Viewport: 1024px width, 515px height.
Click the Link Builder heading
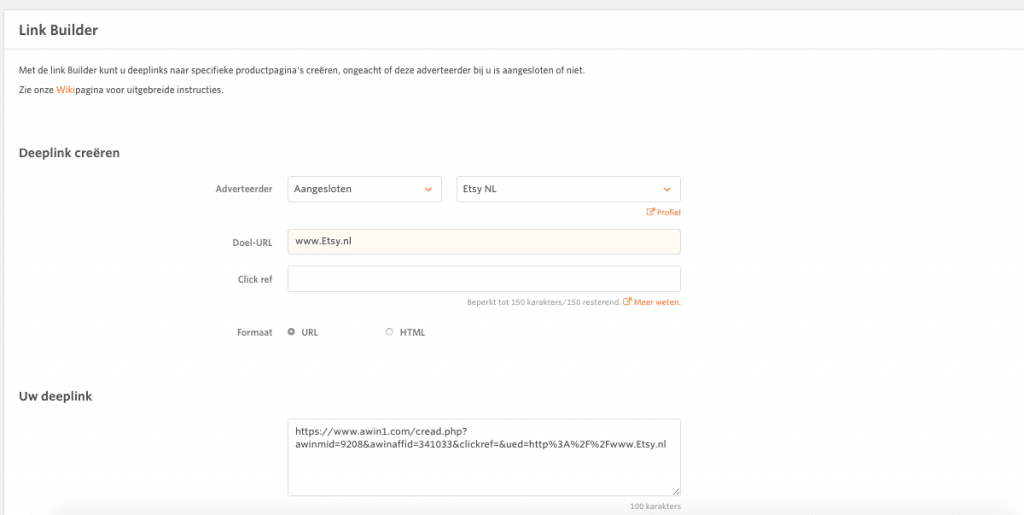click(x=58, y=30)
